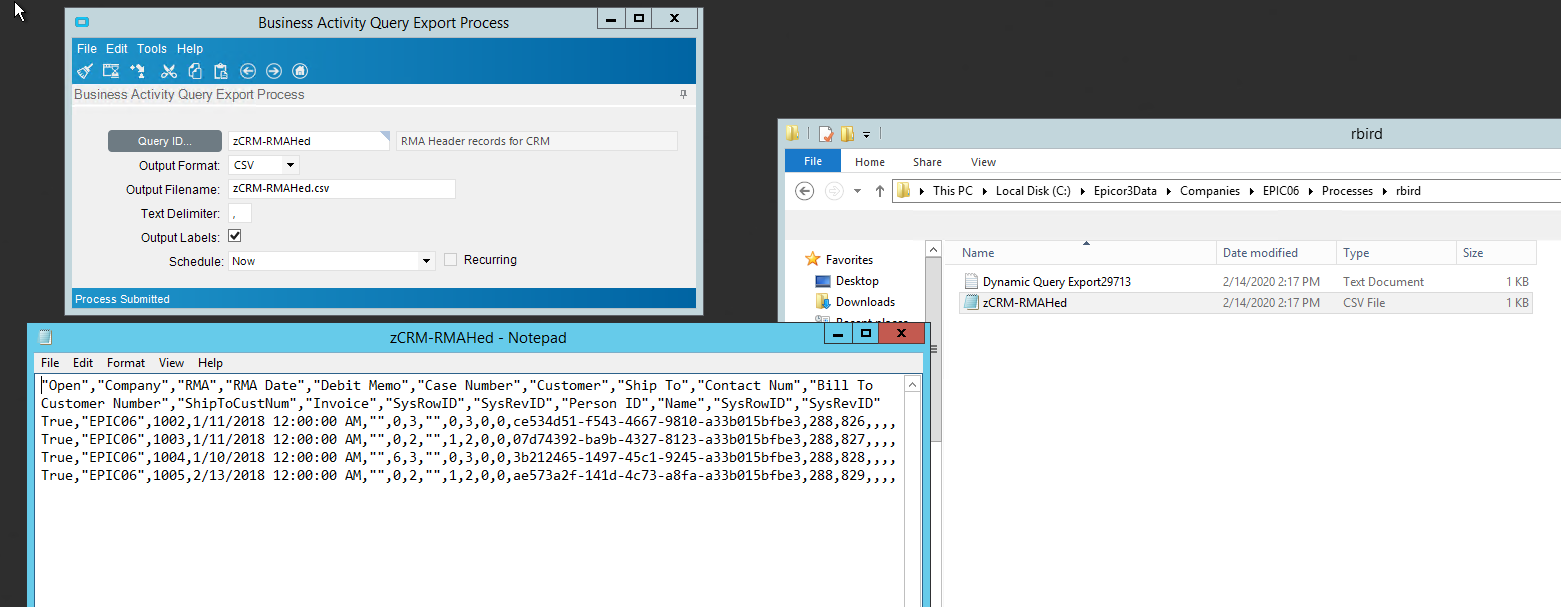Click the Query ID field containing zCRM-RMAHed
Screen dimensions: 1561x607
(309, 141)
